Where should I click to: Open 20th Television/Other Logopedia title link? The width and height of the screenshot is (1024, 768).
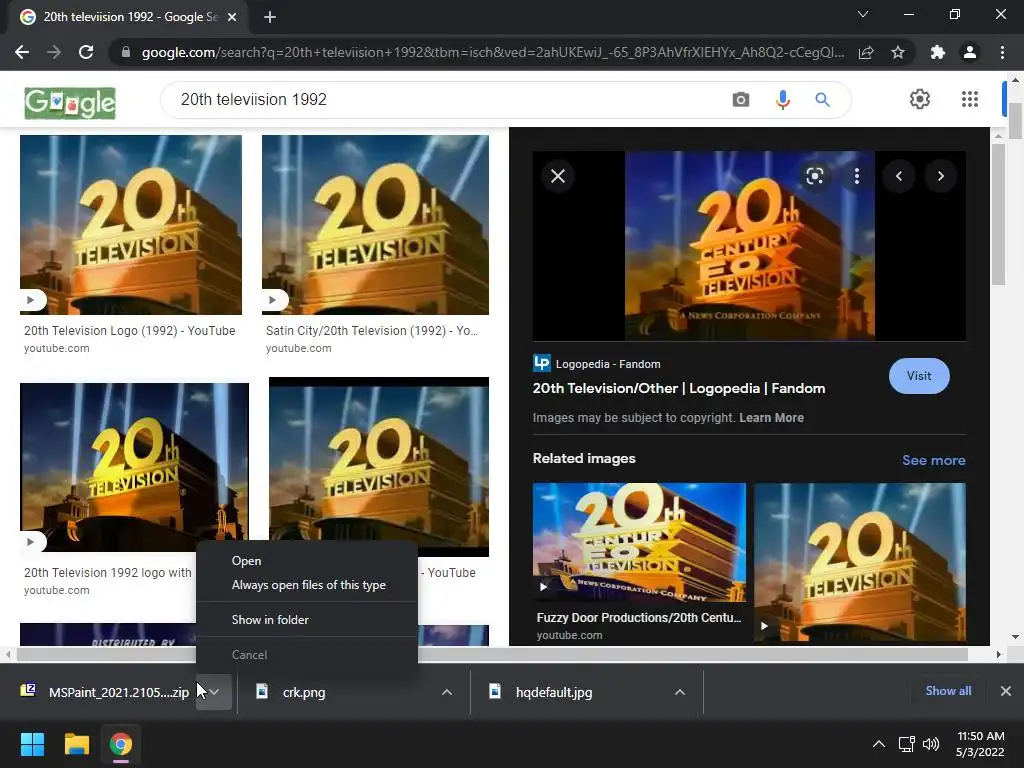(x=679, y=389)
